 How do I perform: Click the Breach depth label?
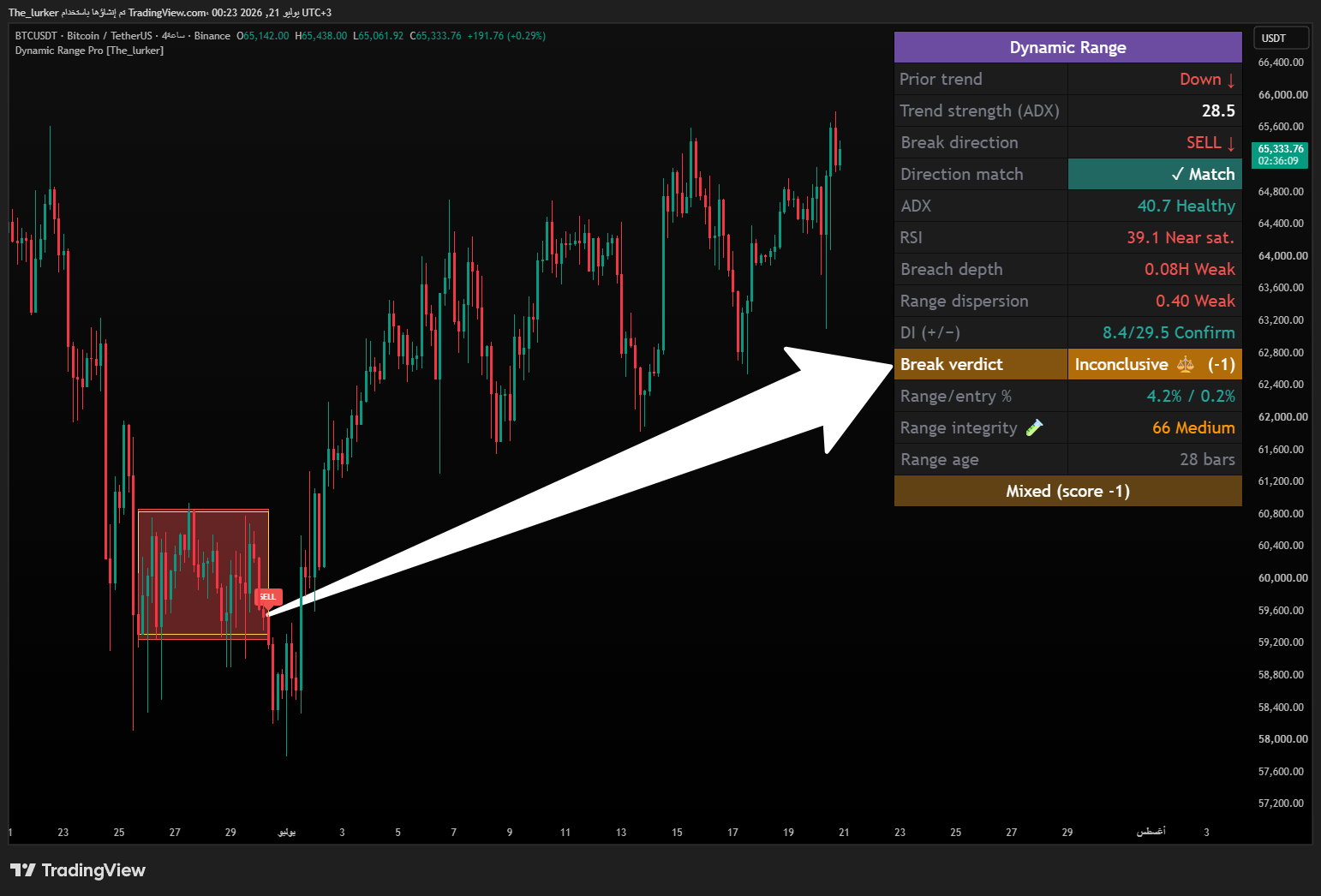tap(951, 269)
